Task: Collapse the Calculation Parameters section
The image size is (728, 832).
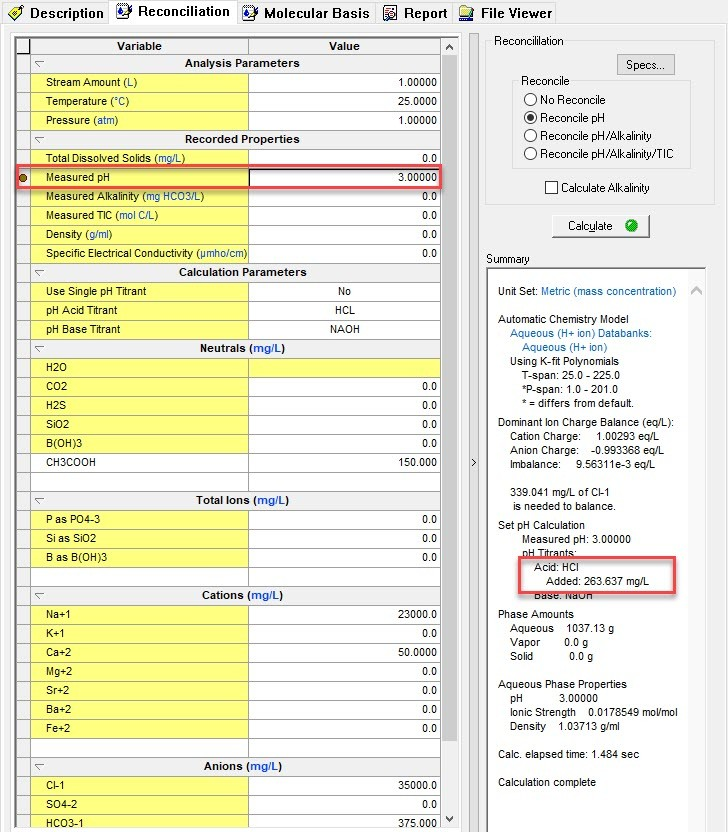Action: [x=39, y=273]
